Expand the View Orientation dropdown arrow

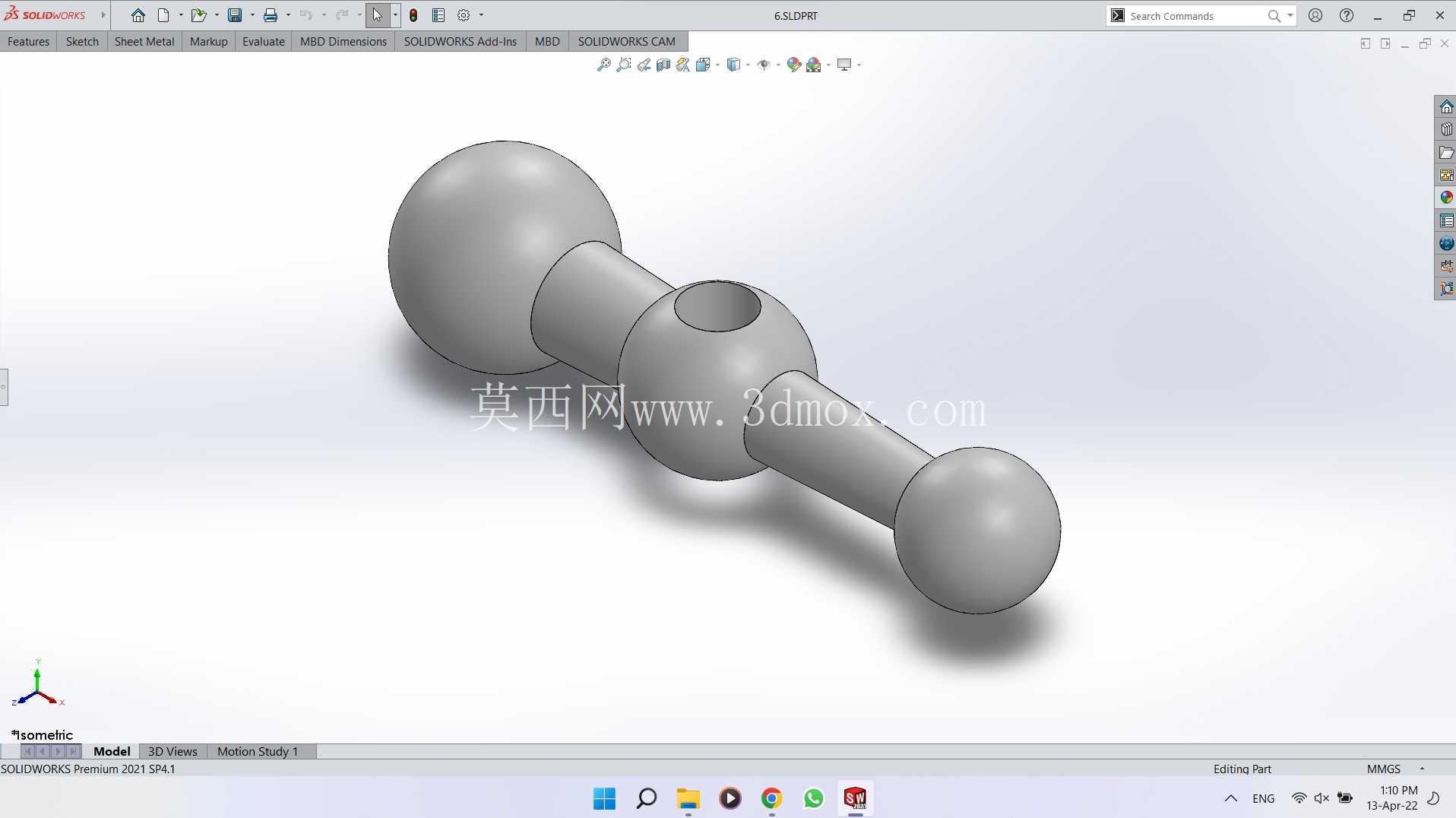pyautogui.click(x=717, y=65)
